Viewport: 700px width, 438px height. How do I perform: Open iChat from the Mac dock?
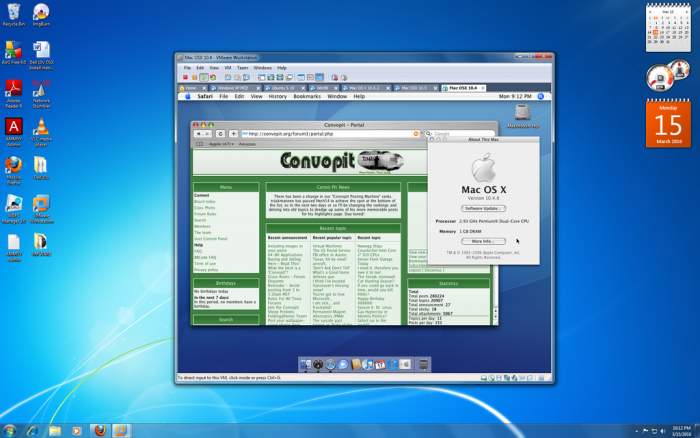point(343,364)
